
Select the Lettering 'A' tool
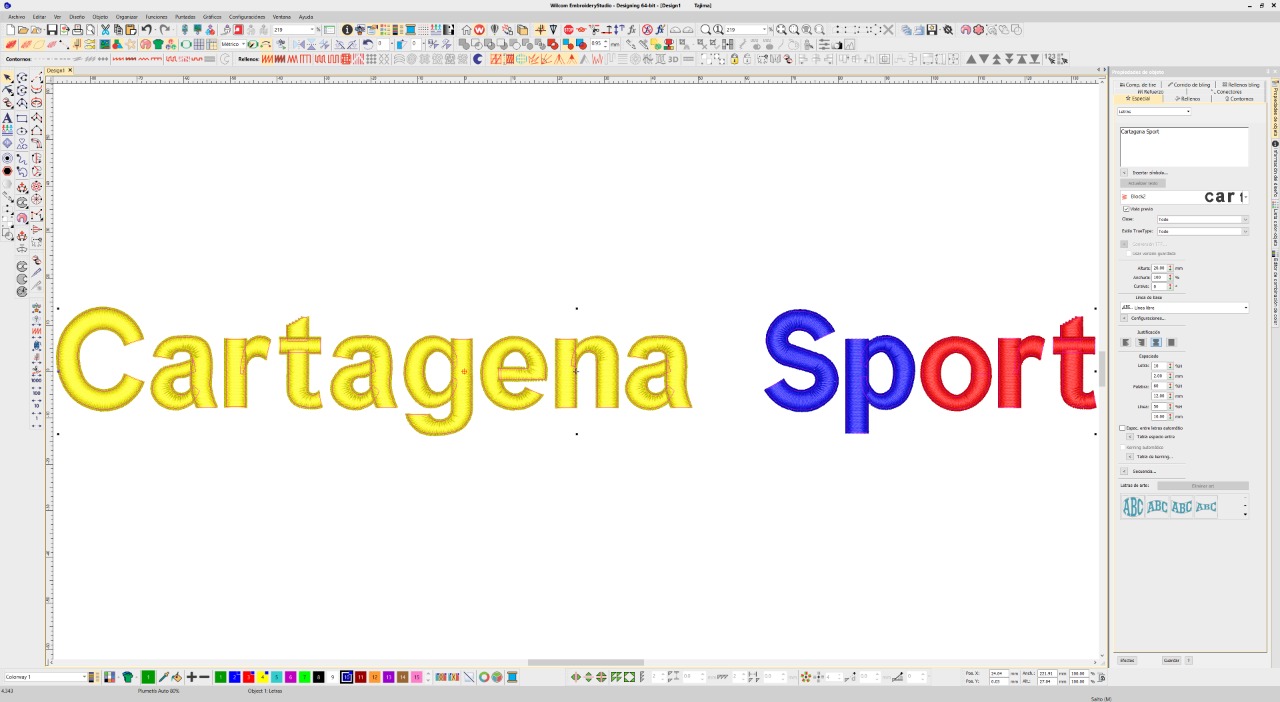coord(8,118)
